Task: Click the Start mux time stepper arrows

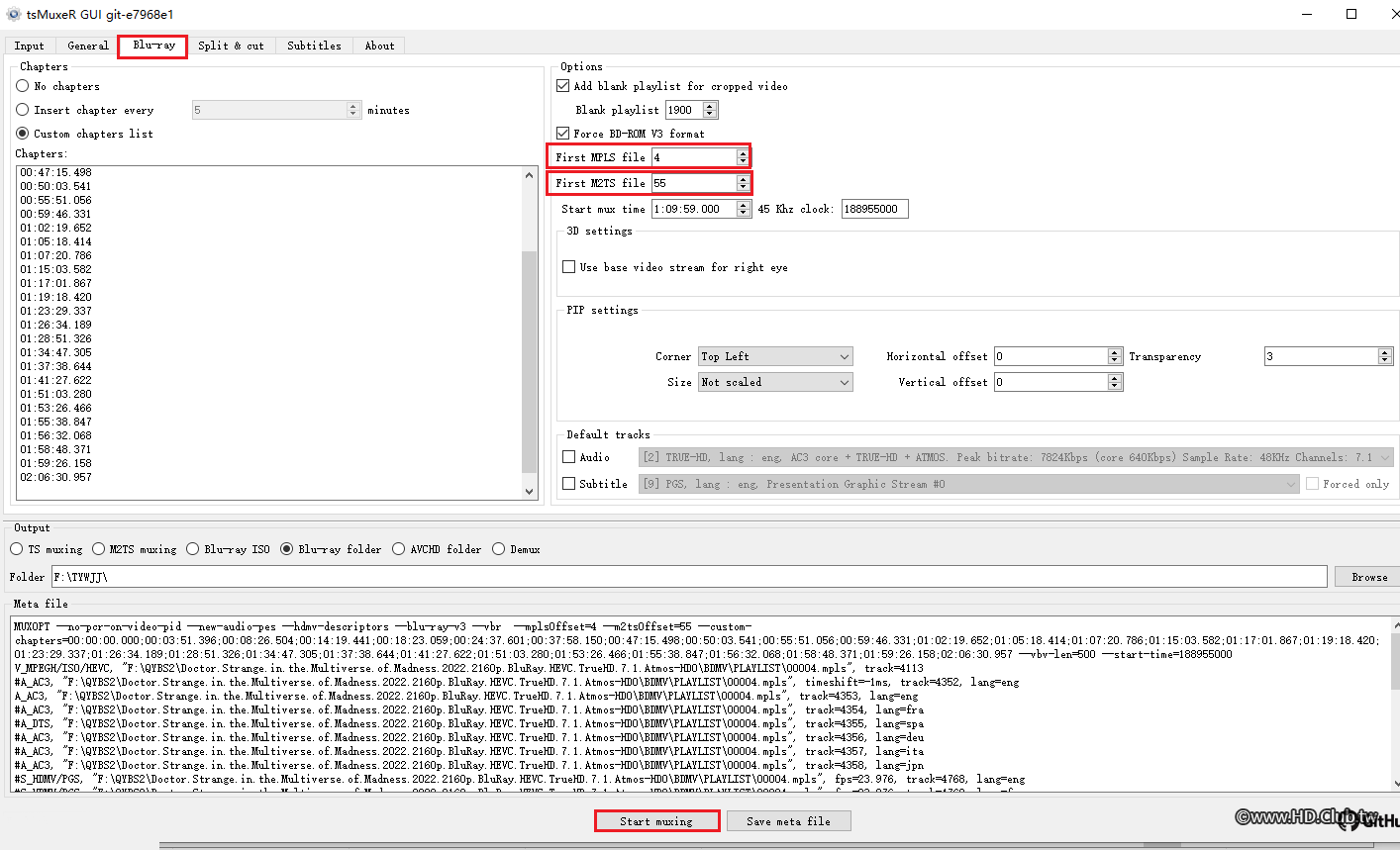Action: (743, 209)
